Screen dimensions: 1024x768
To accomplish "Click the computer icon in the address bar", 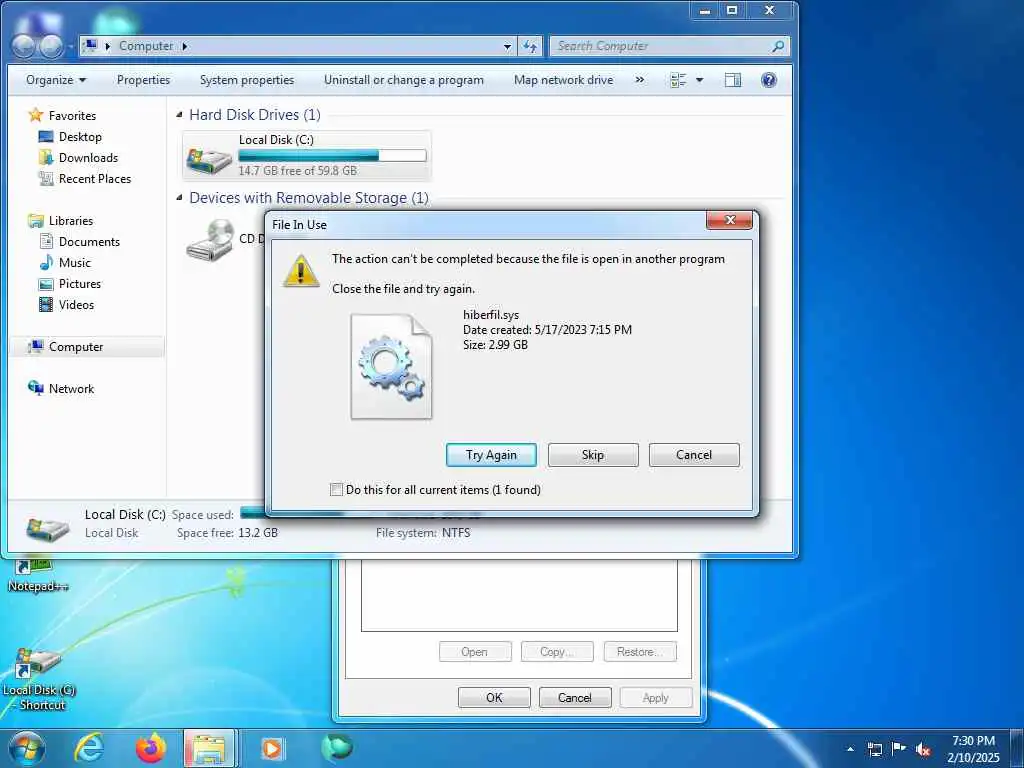I will pos(91,46).
